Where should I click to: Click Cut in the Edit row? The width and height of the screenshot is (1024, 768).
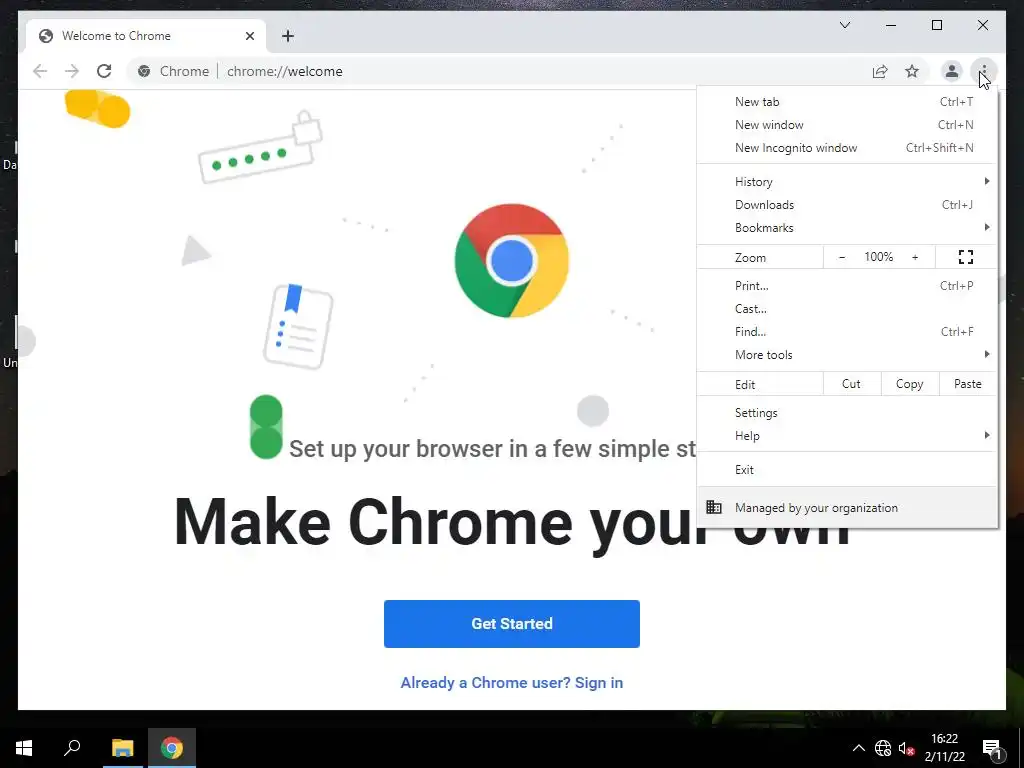click(x=852, y=384)
